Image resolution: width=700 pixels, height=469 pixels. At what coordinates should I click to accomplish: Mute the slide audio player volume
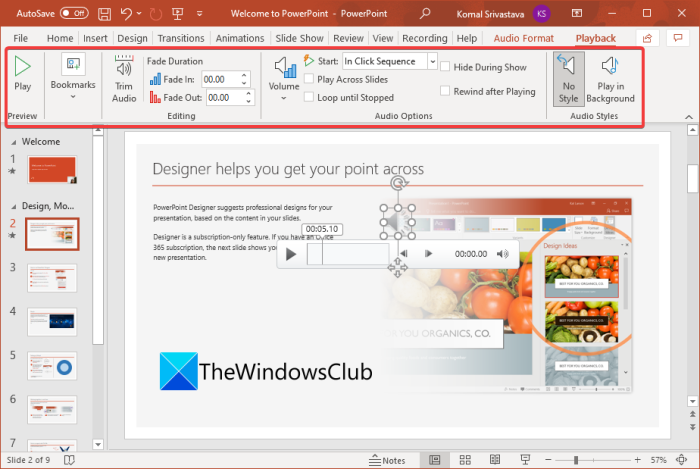coord(503,254)
